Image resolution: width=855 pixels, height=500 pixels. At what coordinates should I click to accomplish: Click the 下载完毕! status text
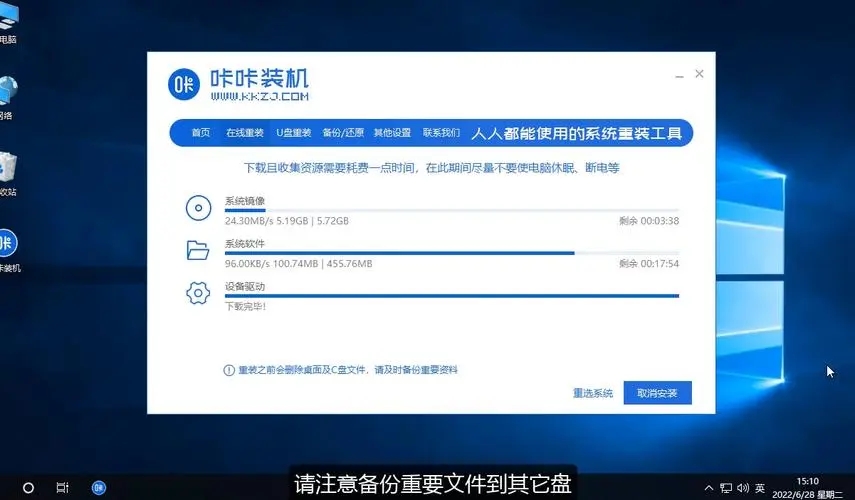click(245, 306)
